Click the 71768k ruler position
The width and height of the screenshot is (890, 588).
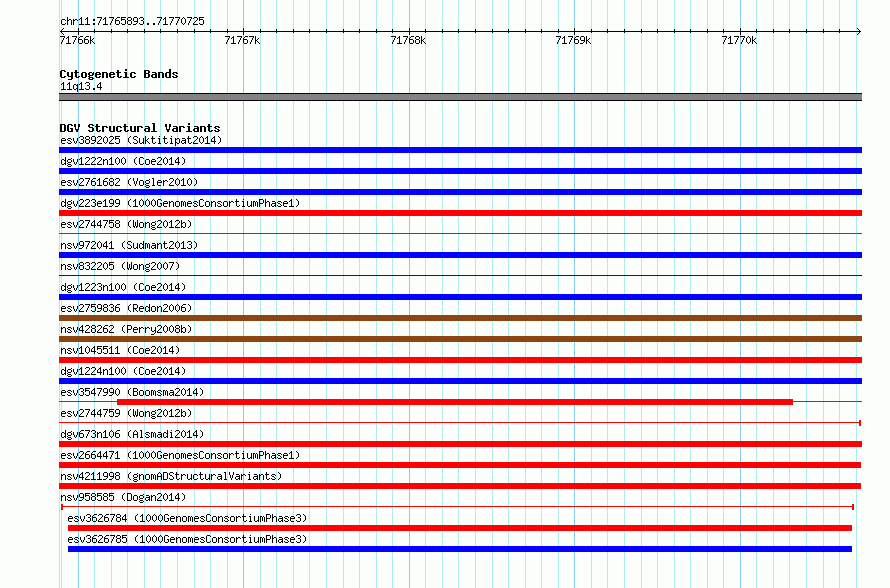point(408,40)
